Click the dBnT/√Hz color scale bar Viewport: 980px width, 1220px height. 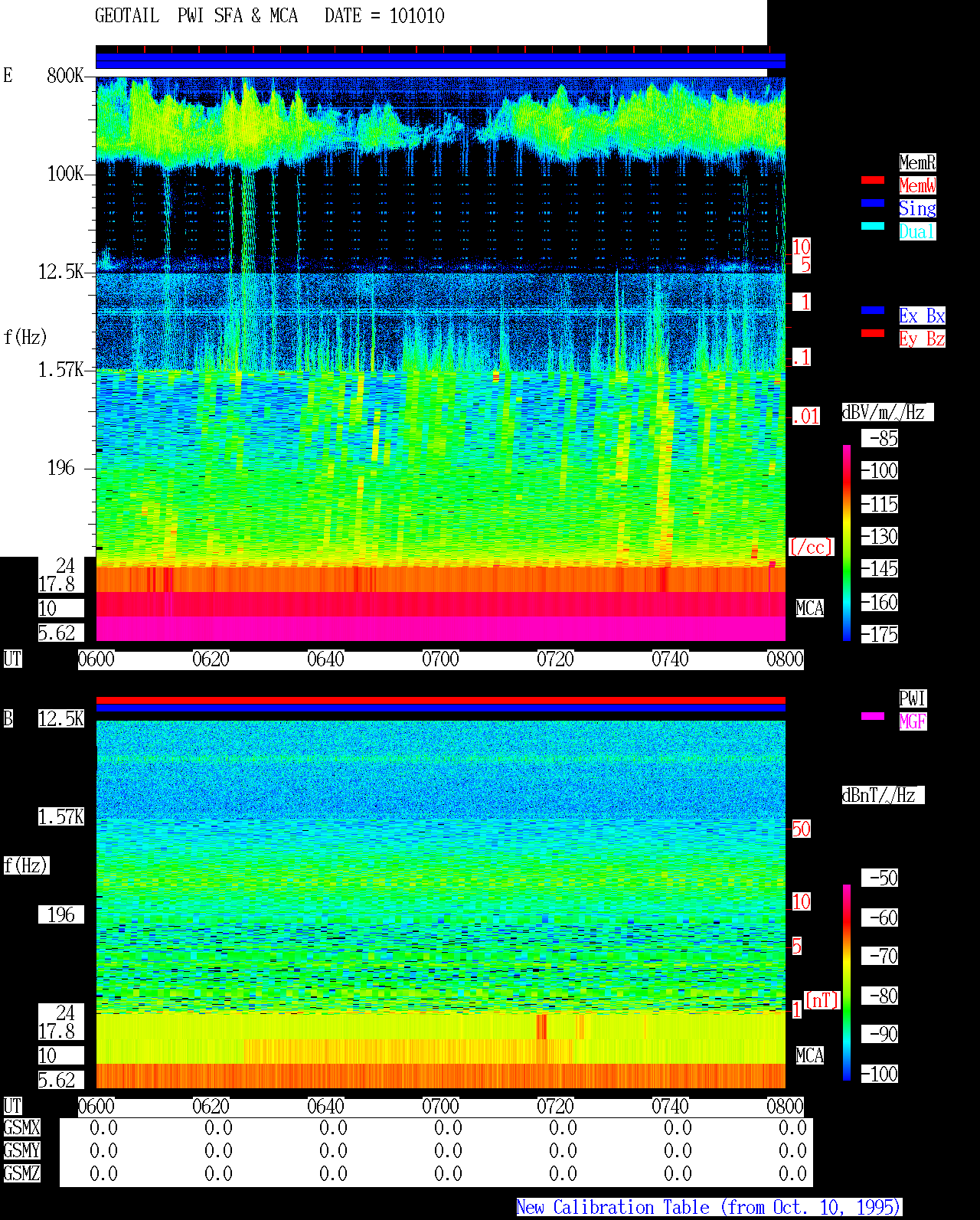847,983
